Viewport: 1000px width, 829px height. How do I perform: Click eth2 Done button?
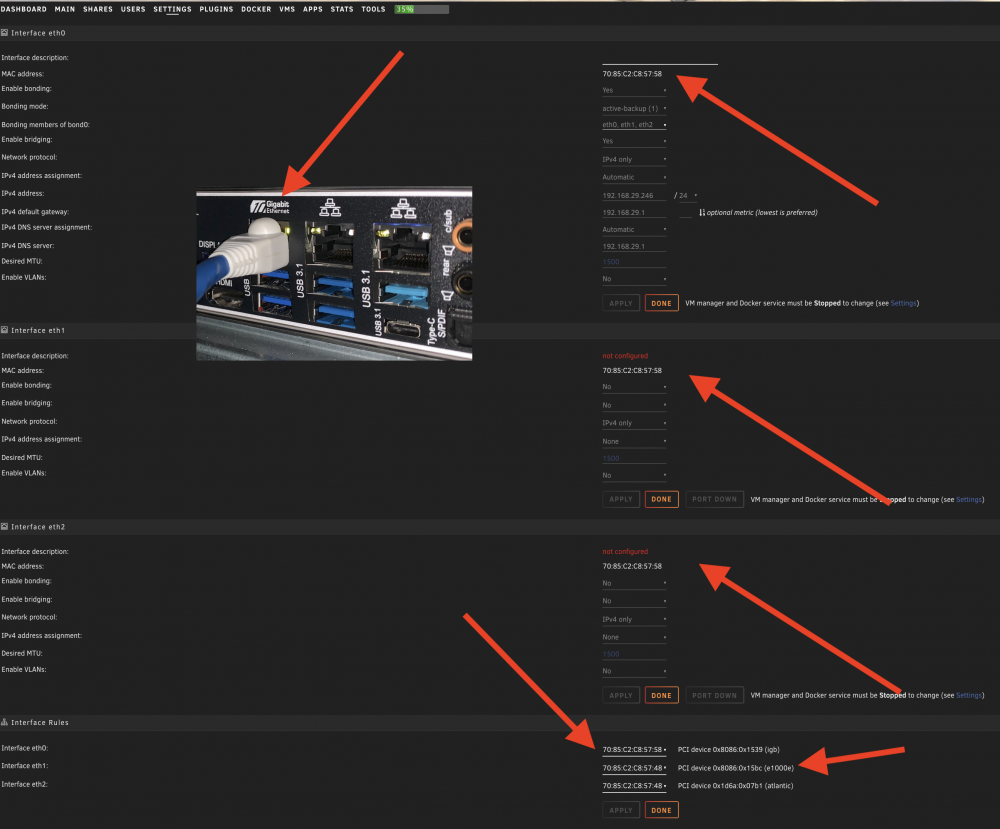661,696
